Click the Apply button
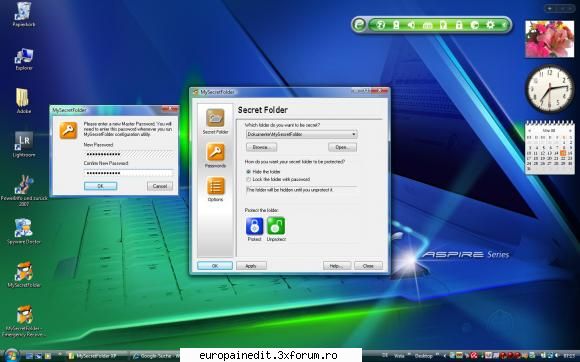This screenshot has width=580, height=362. point(251,265)
